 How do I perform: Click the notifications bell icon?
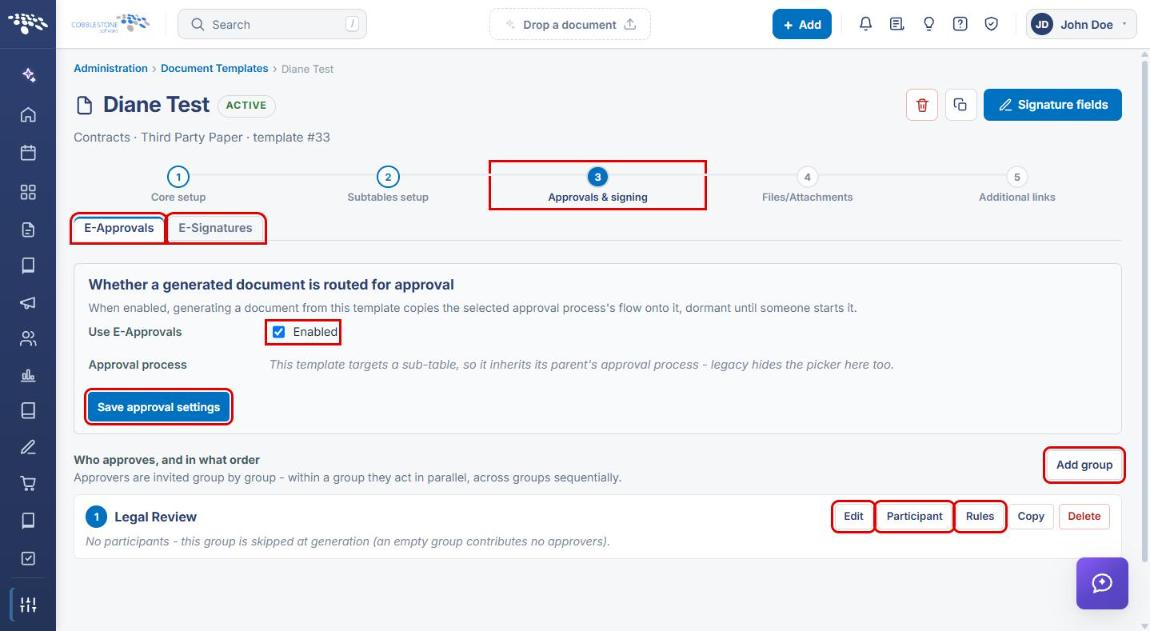tap(865, 24)
